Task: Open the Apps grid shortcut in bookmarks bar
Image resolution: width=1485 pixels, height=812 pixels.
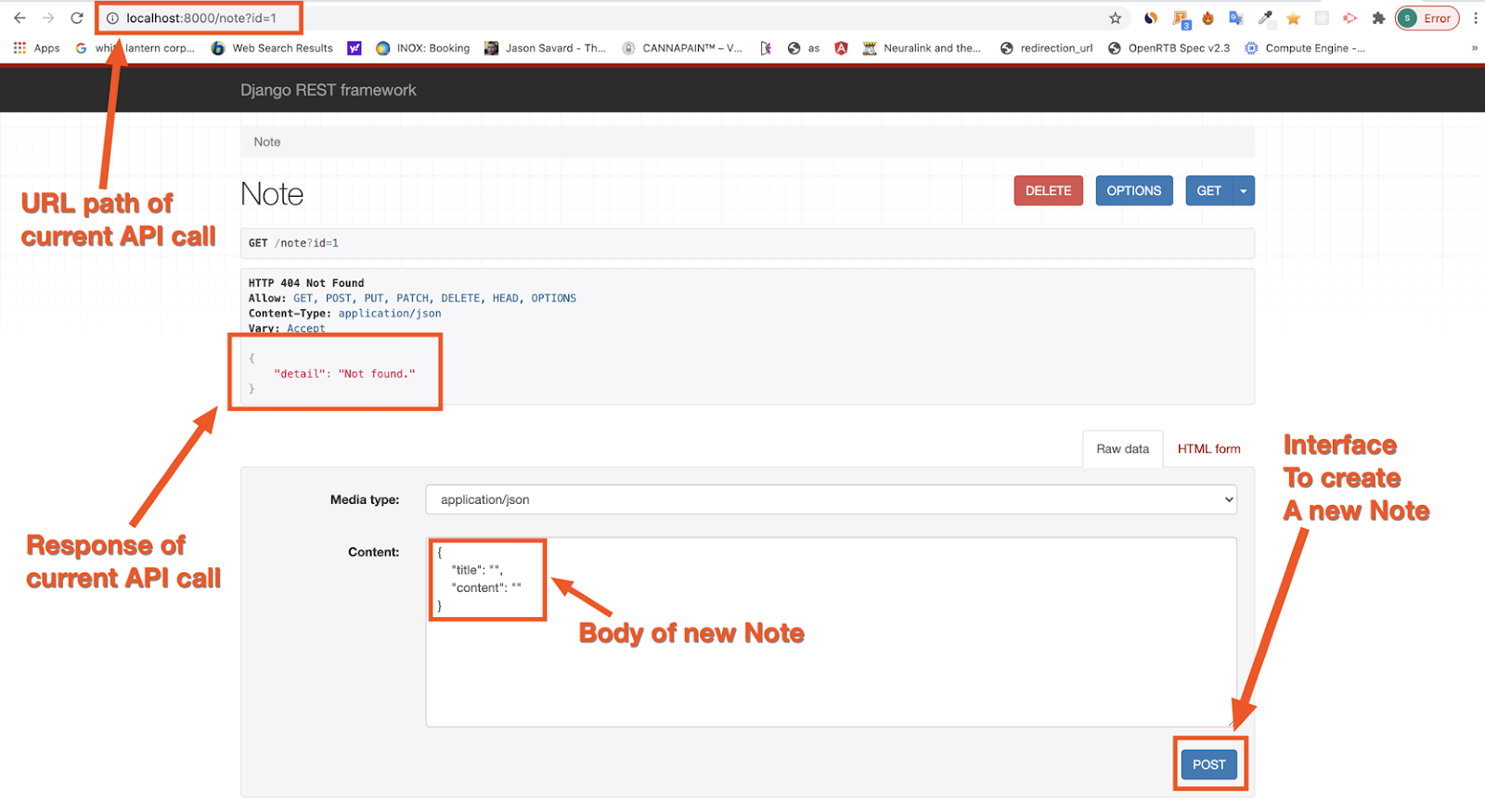Action: 36,48
